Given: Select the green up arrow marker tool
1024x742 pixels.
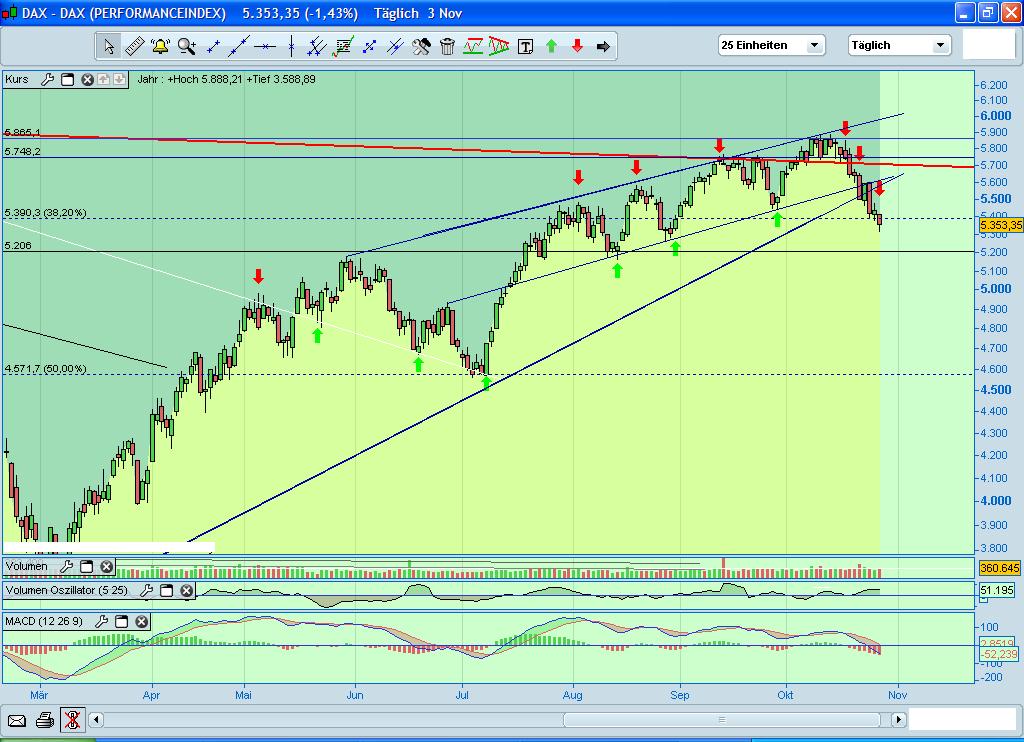Looking at the screenshot, I should (551, 45).
